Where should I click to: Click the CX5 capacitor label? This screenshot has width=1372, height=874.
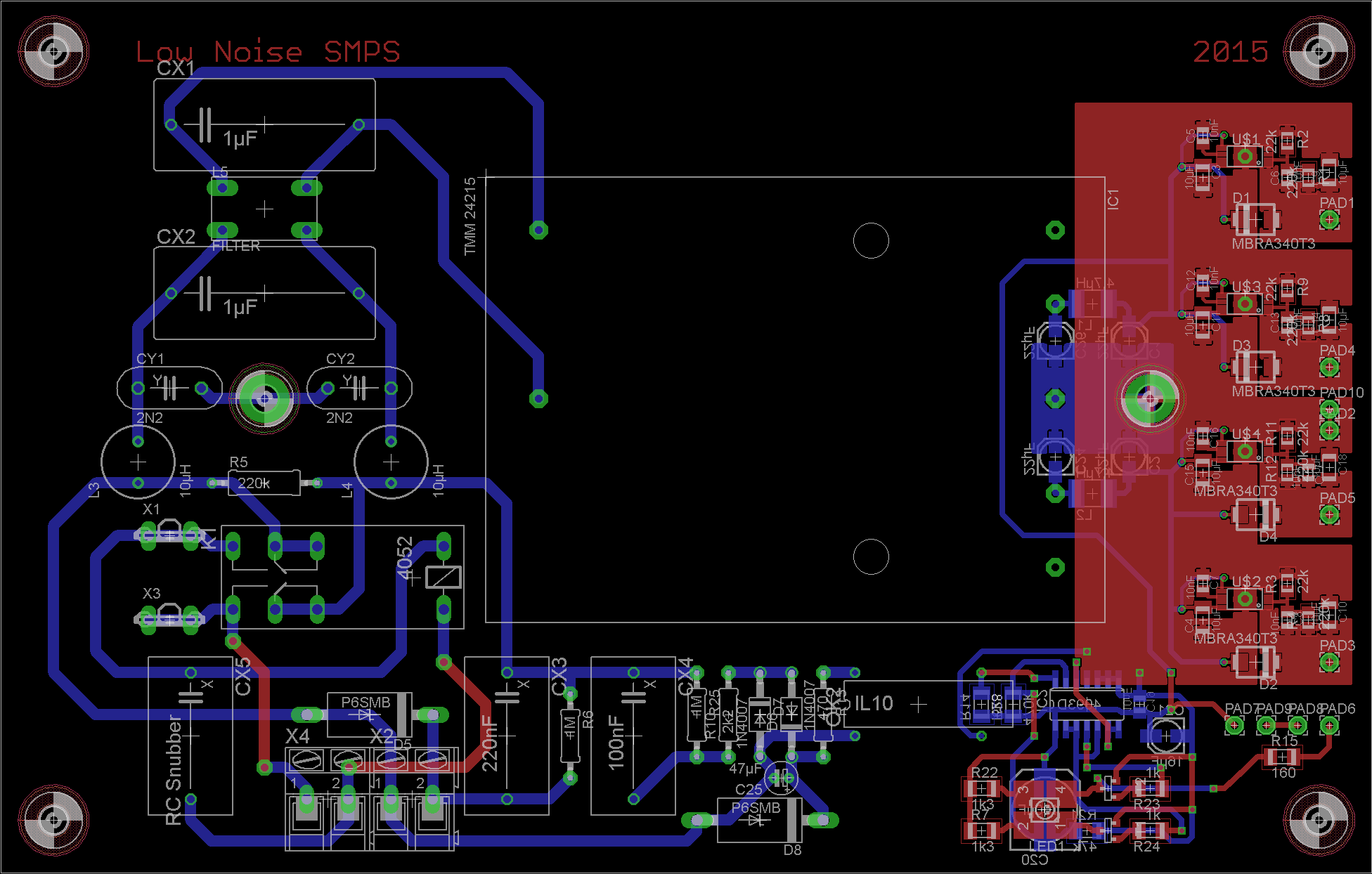243,677
